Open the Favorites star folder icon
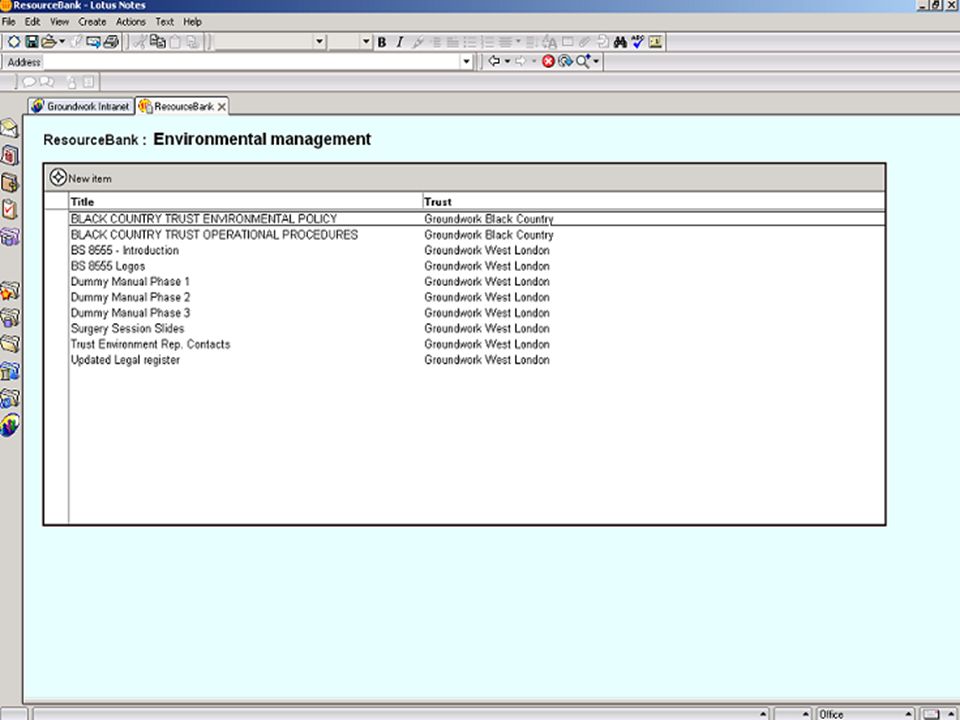 click(10, 290)
